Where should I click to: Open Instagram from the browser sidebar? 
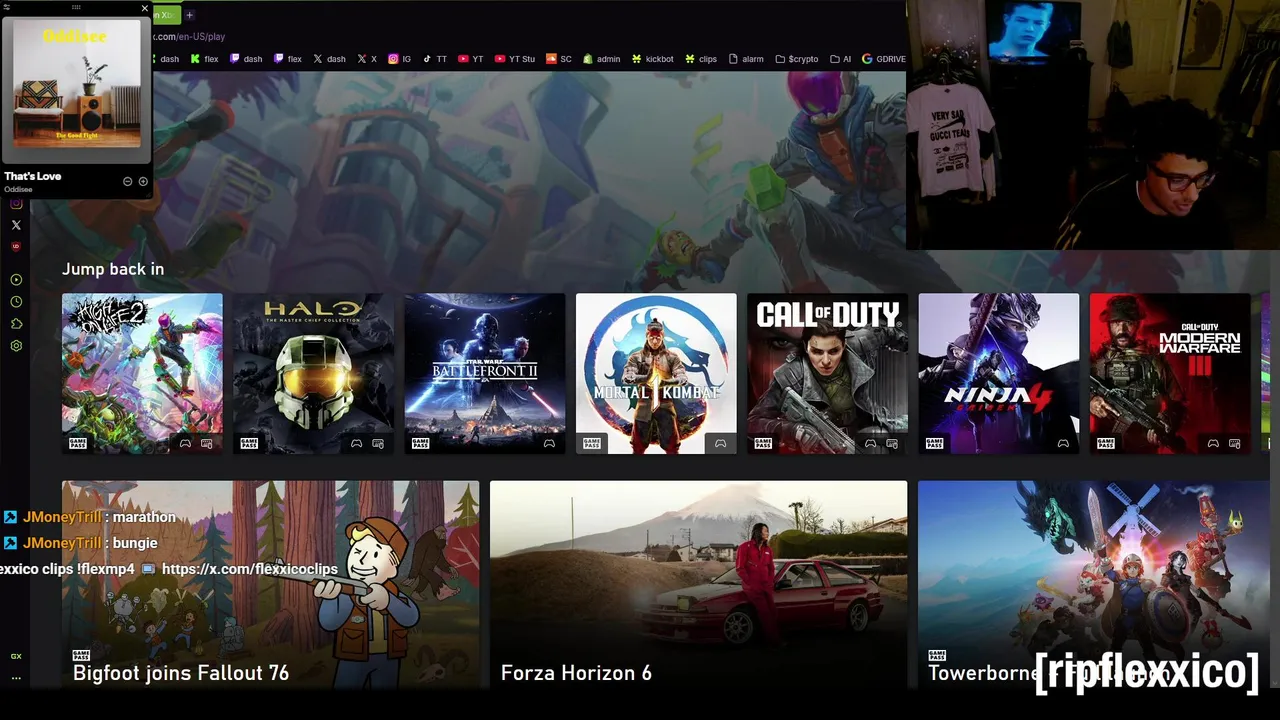16,204
